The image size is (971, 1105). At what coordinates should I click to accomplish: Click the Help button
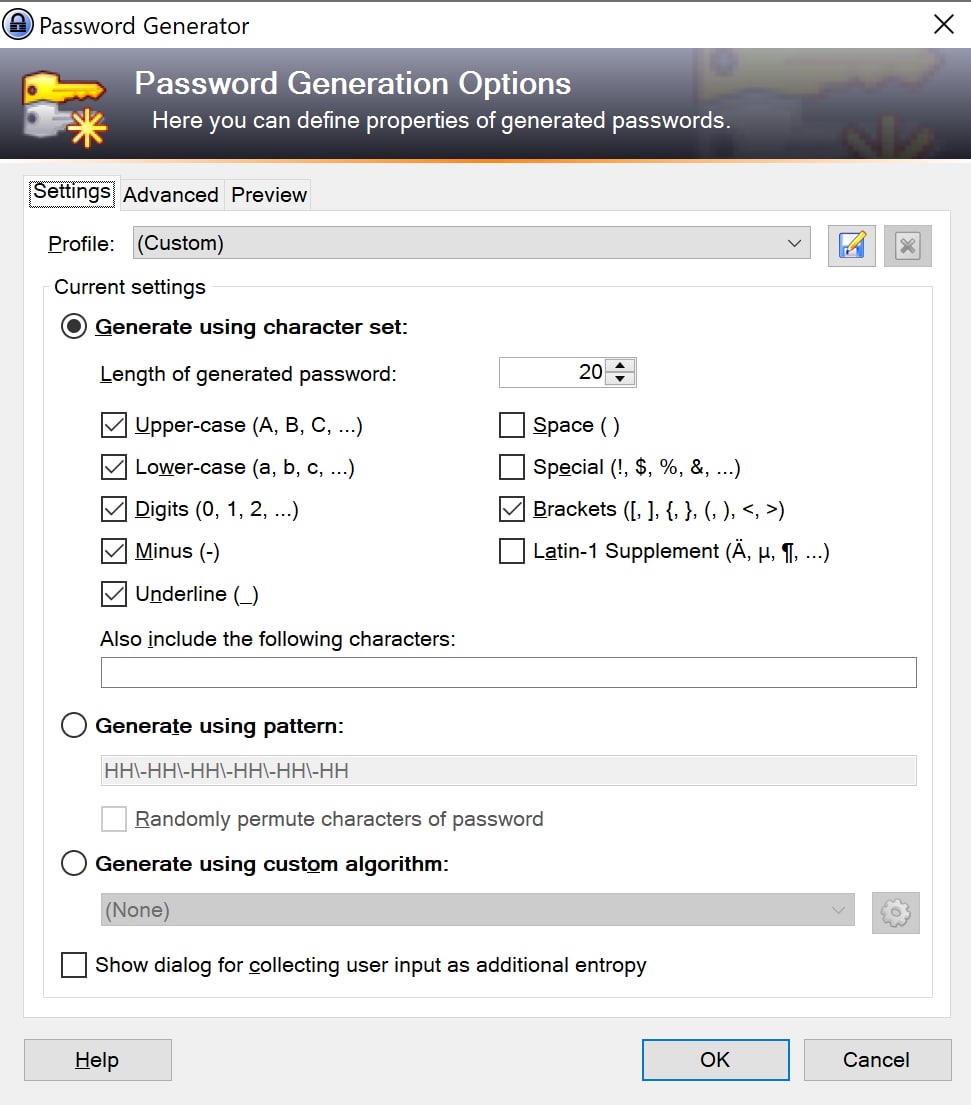[97, 1059]
